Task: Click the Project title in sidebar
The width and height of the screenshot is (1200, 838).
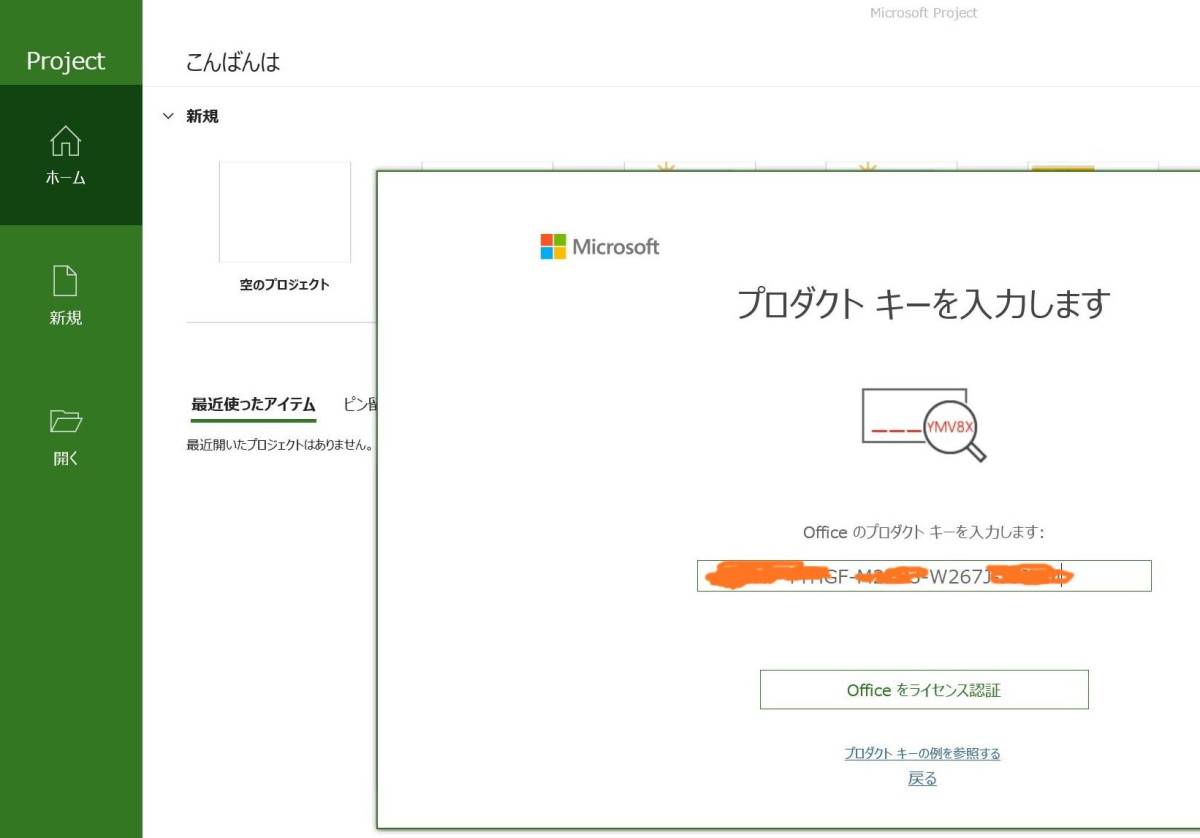Action: [x=66, y=61]
